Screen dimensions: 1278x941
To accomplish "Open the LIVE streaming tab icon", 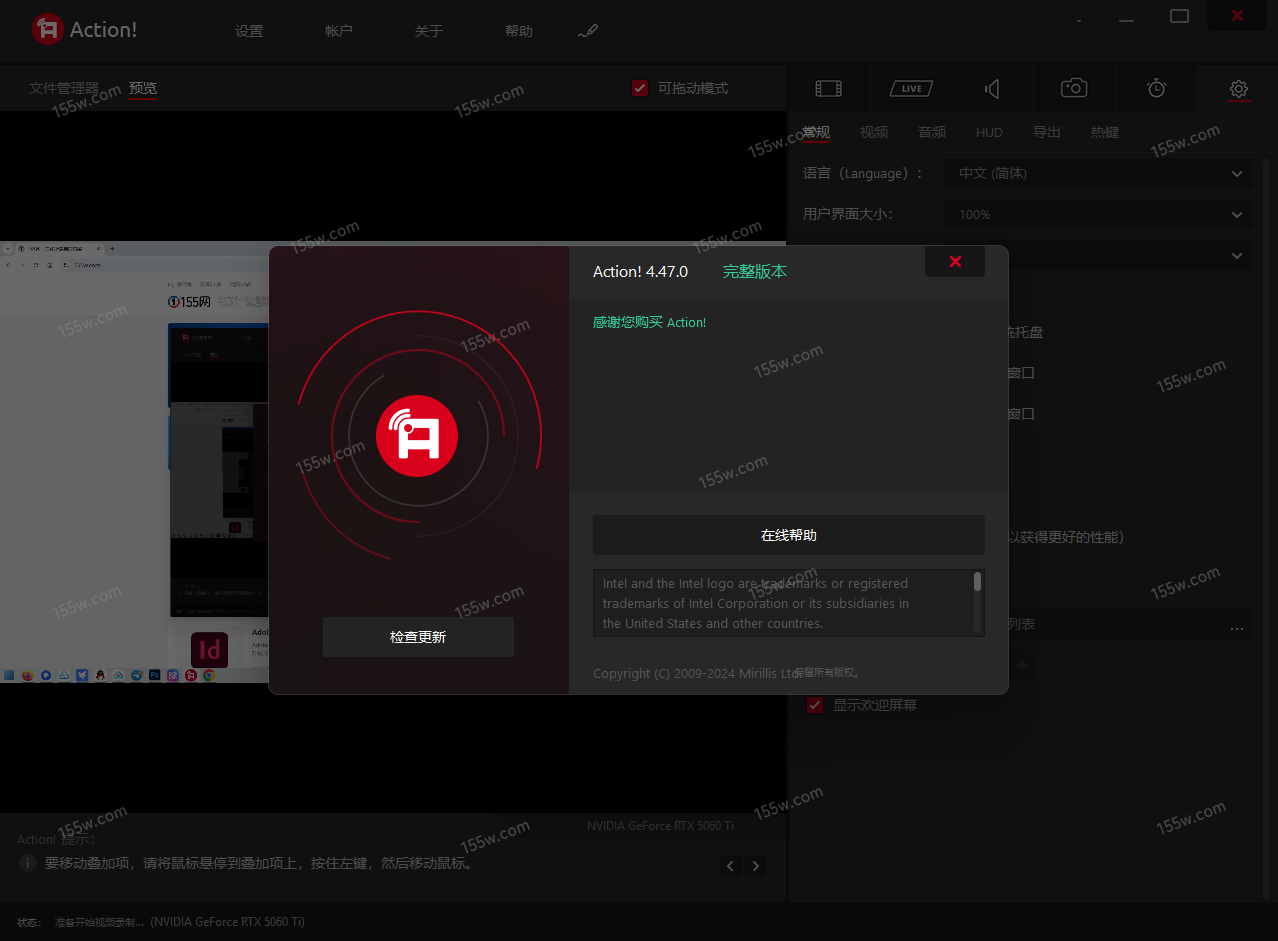I will click(911, 89).
